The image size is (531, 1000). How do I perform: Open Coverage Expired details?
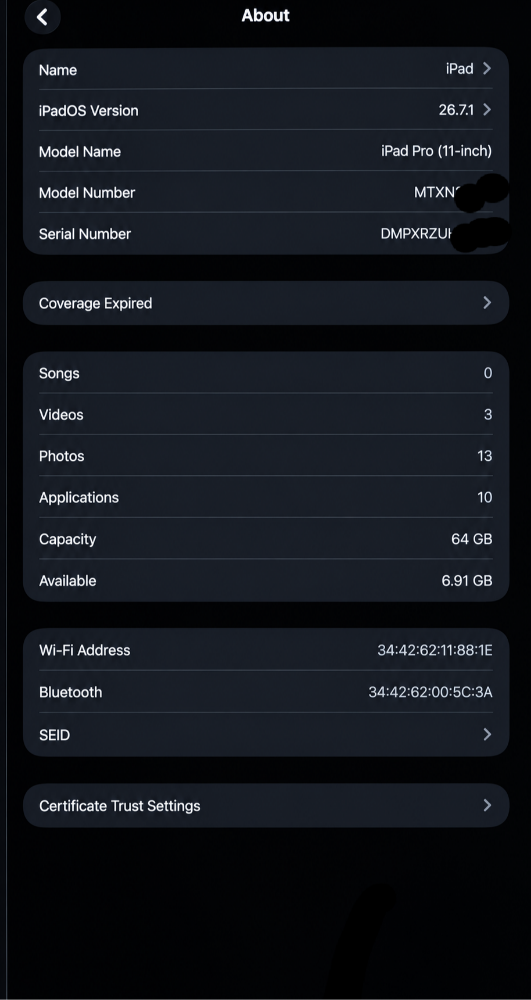point(266,303)
